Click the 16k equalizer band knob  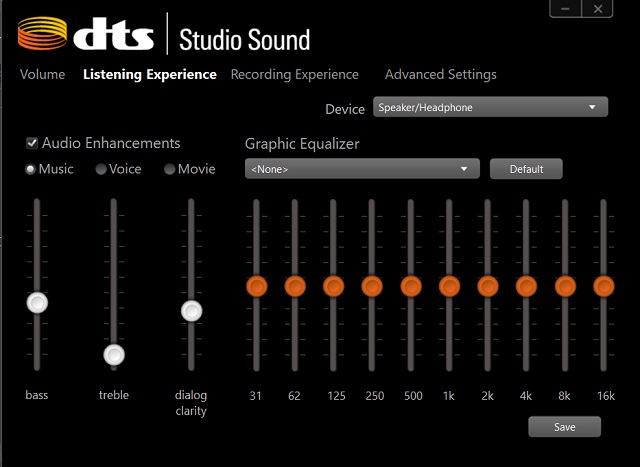click(603, 286)
